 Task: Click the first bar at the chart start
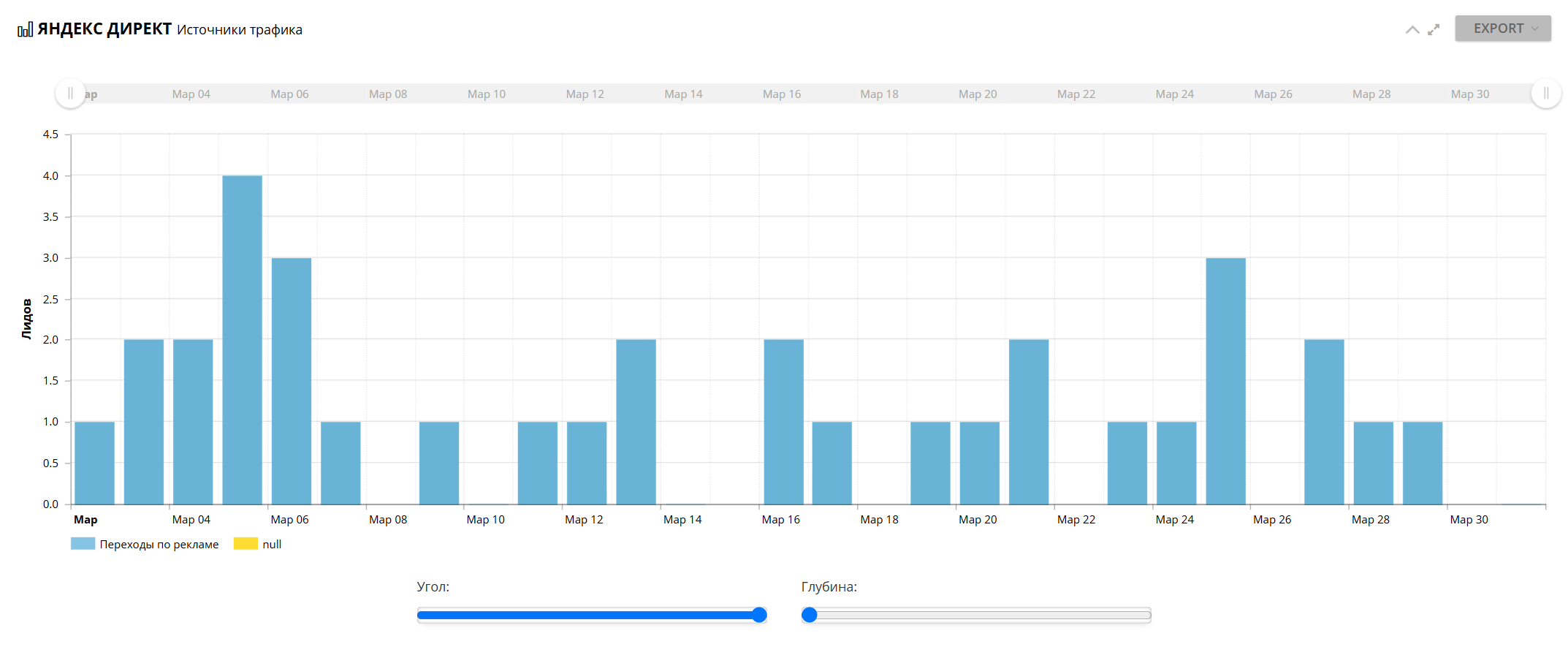94,463
